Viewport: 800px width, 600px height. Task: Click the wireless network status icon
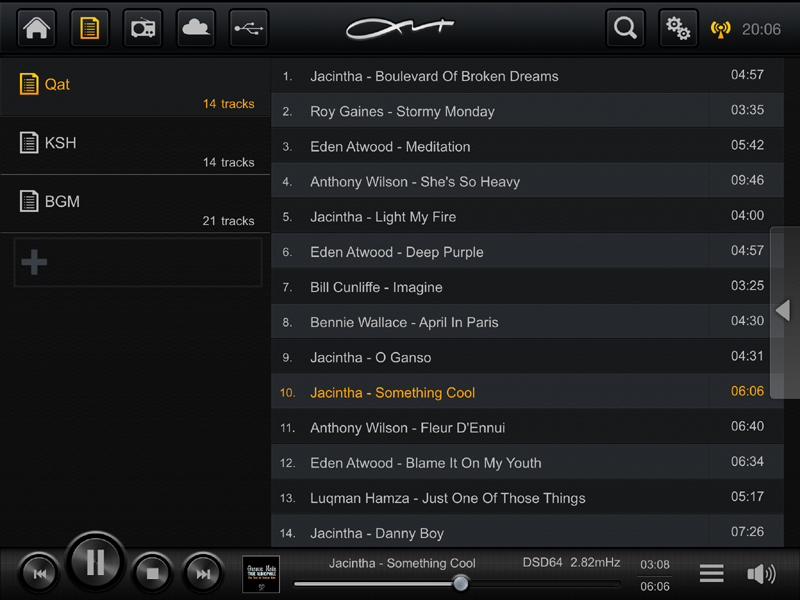(x=720, y=29)
